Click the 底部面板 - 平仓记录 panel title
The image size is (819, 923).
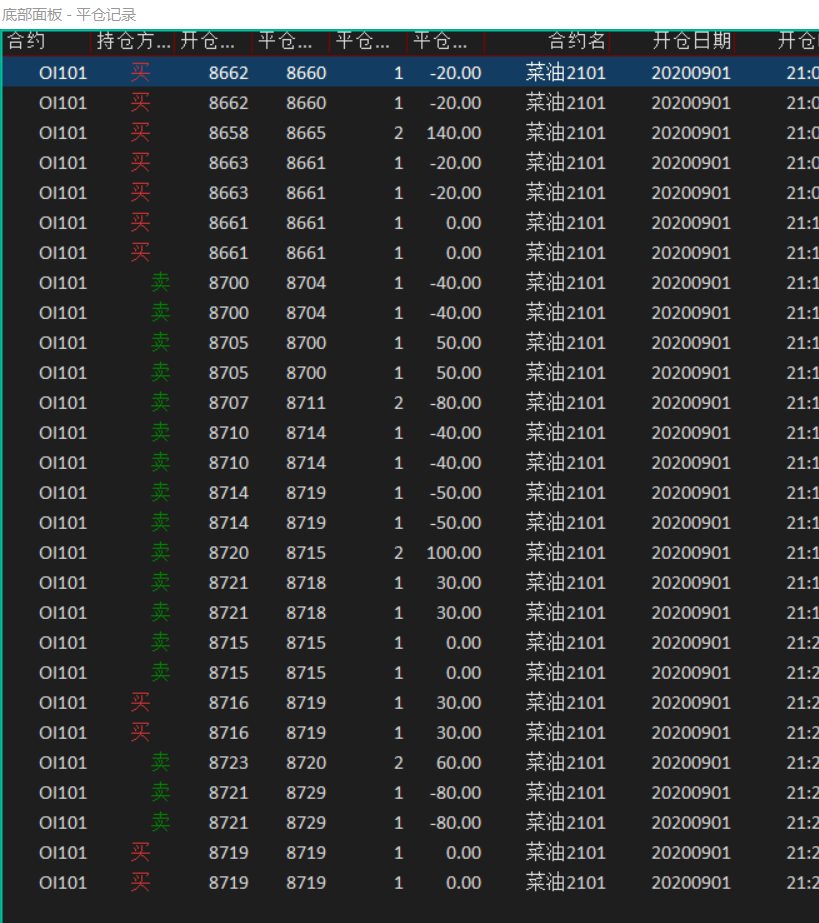point(69,14)
